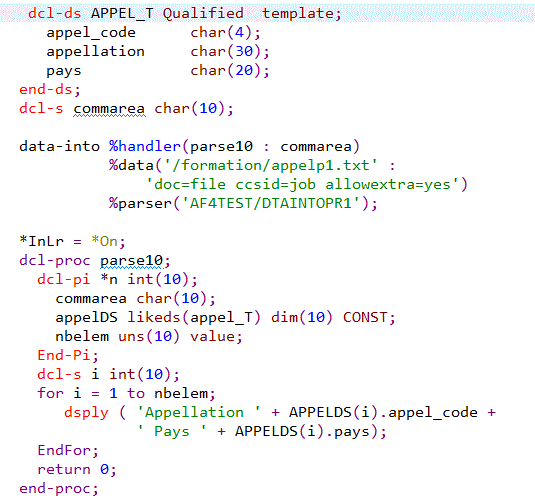Place cursor on APPEL_T data structure name
This screenshot has width=535, height=501.
[122, 14]
